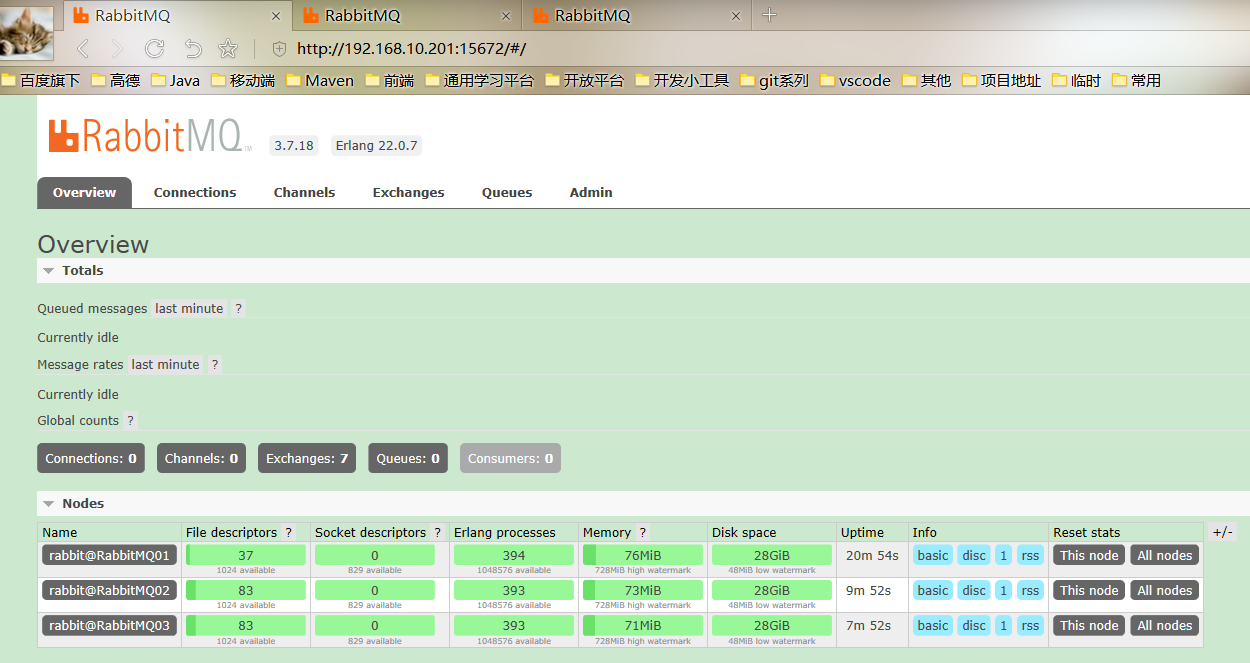Close the third RabbitMQ tab
The width and height of the screenshot is (1250, 663).
pyautogui.click(x=736, y=16)
